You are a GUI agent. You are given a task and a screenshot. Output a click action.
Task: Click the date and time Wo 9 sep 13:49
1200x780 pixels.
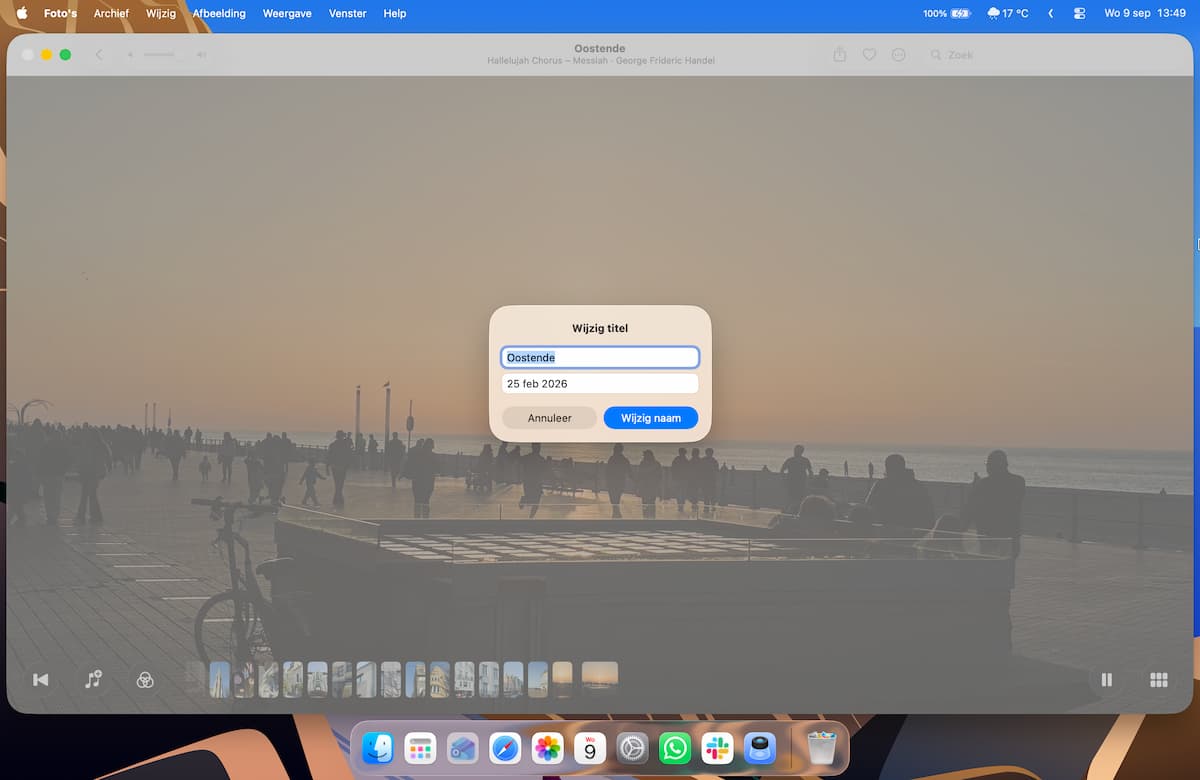1145,13
